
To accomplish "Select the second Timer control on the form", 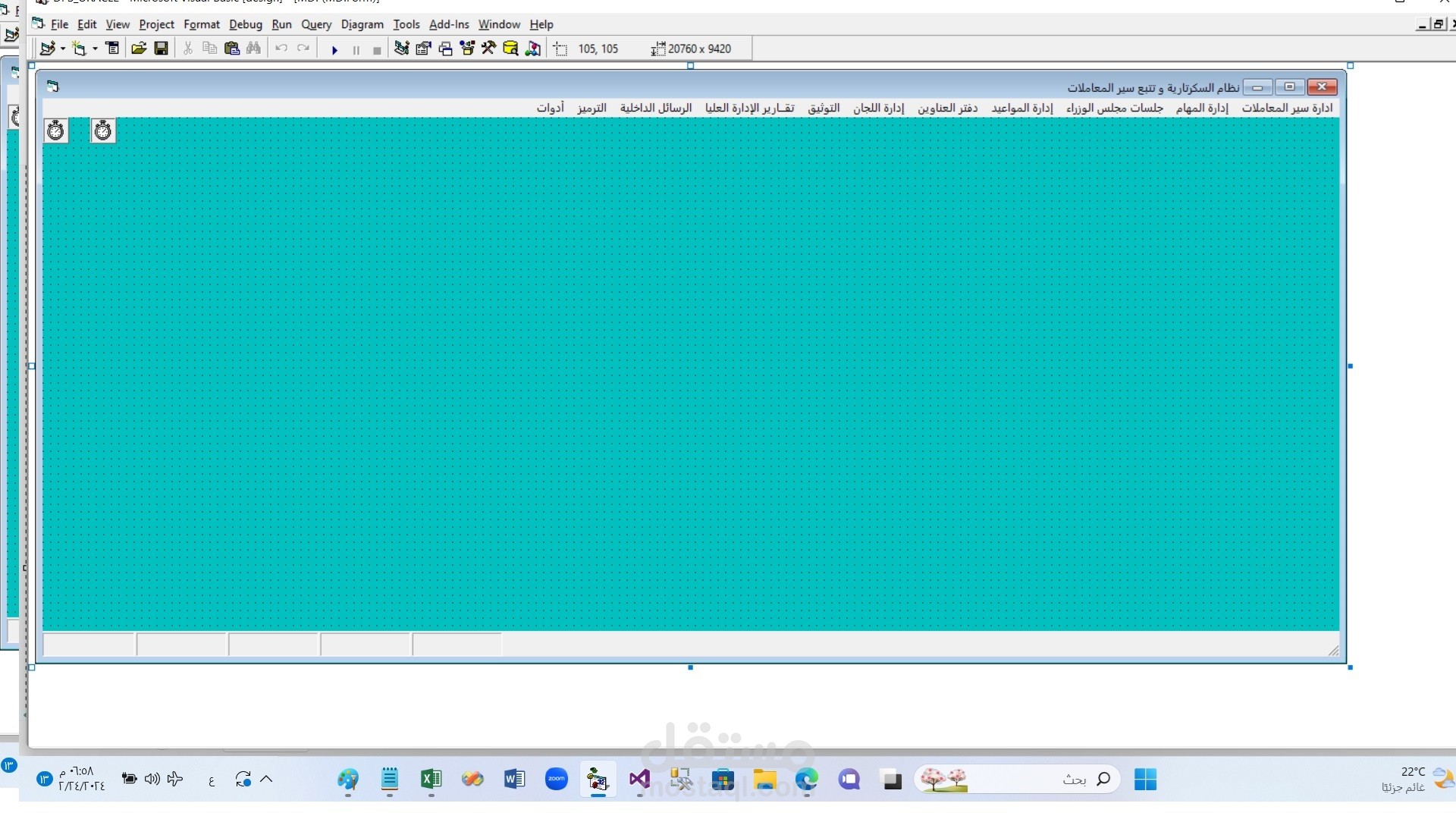I will (x=103, y=130).
